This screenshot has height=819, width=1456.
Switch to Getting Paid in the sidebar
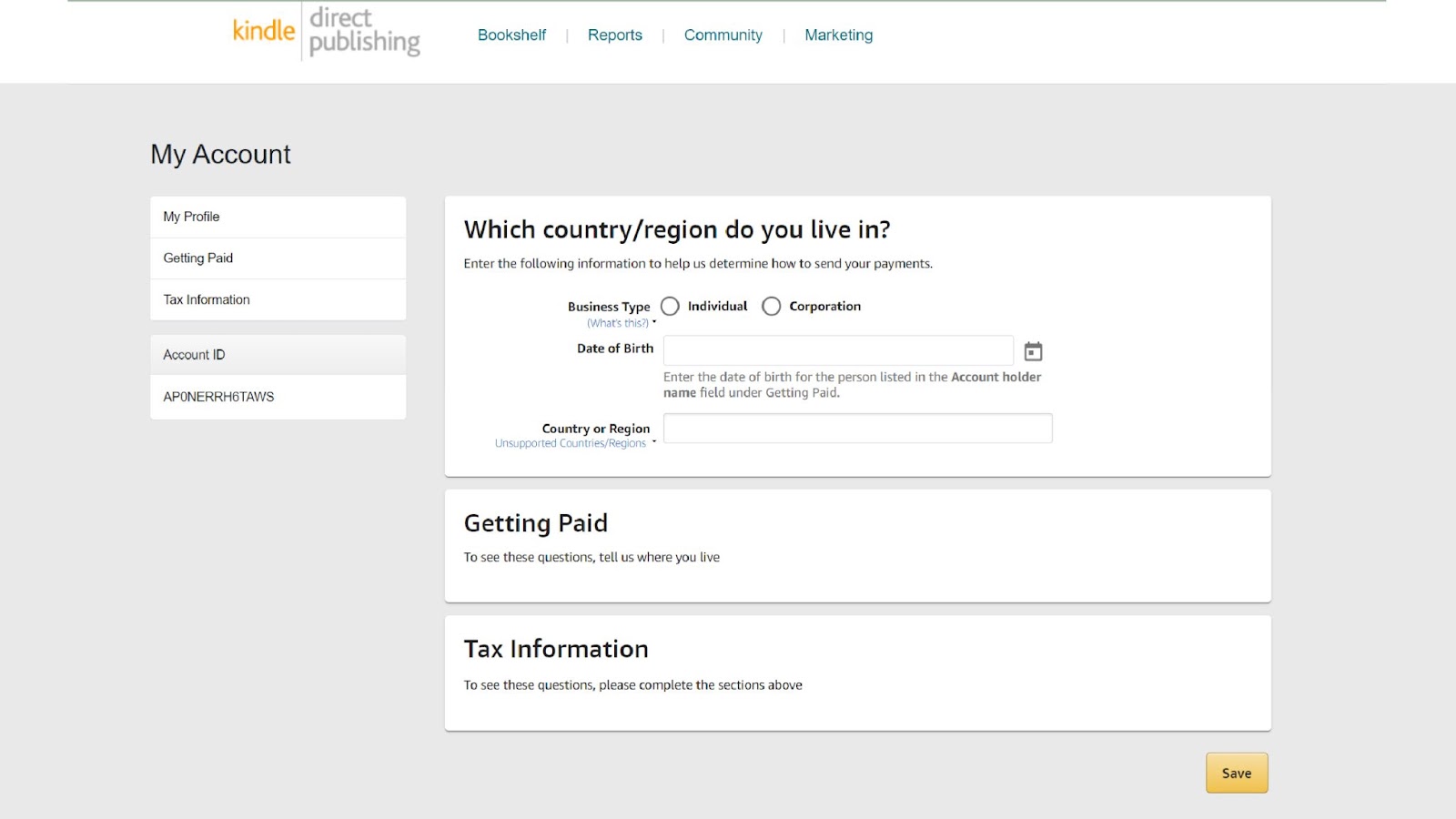point(198,258)
